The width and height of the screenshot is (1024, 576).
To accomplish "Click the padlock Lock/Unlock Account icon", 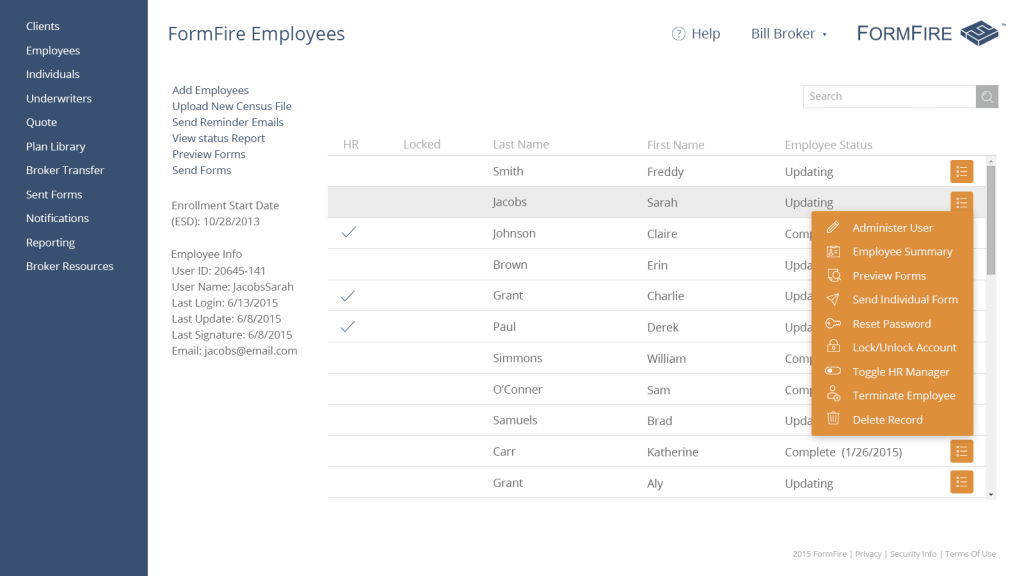I will [x=833, y=348].
